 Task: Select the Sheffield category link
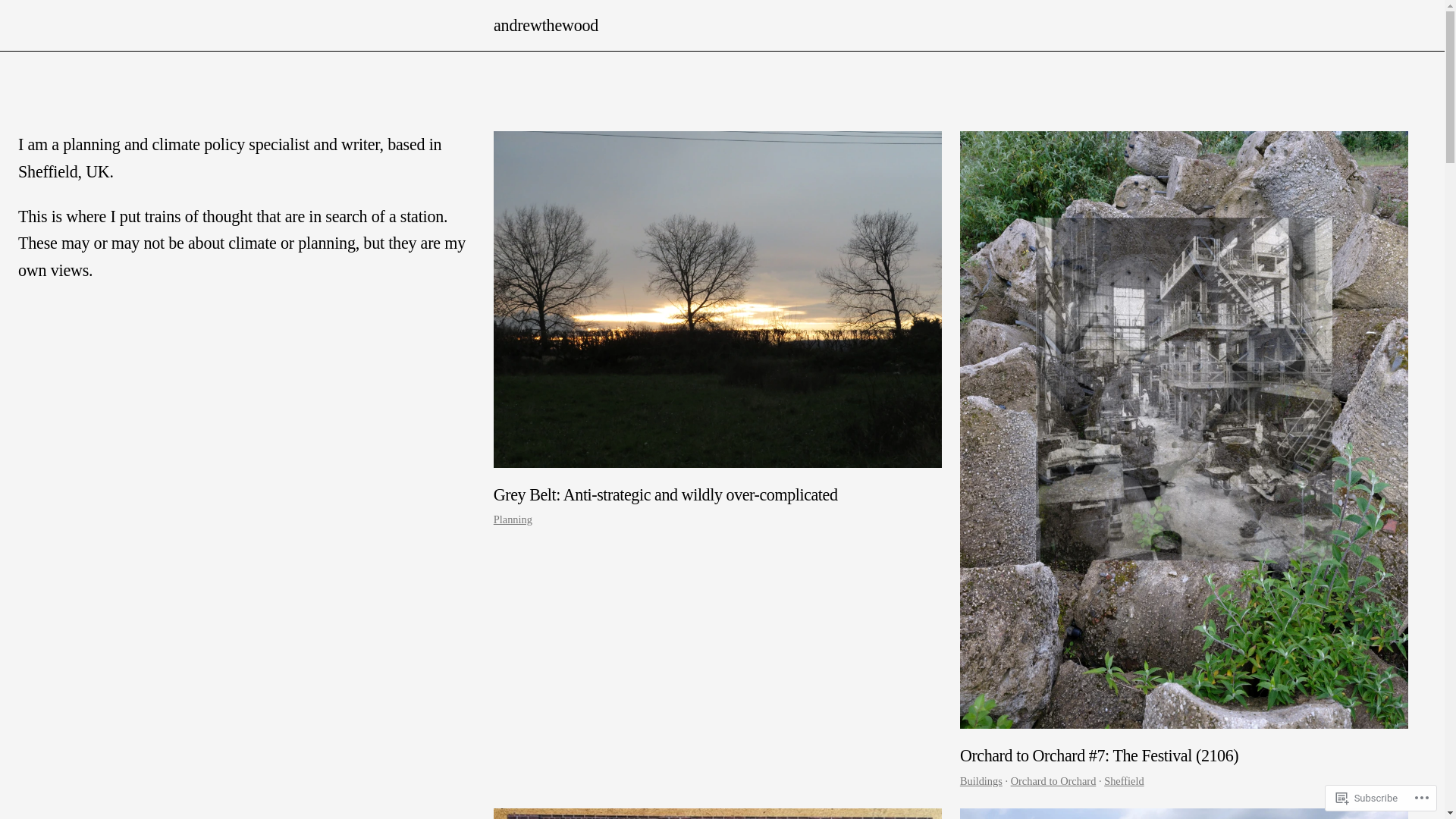[1124, 781]
